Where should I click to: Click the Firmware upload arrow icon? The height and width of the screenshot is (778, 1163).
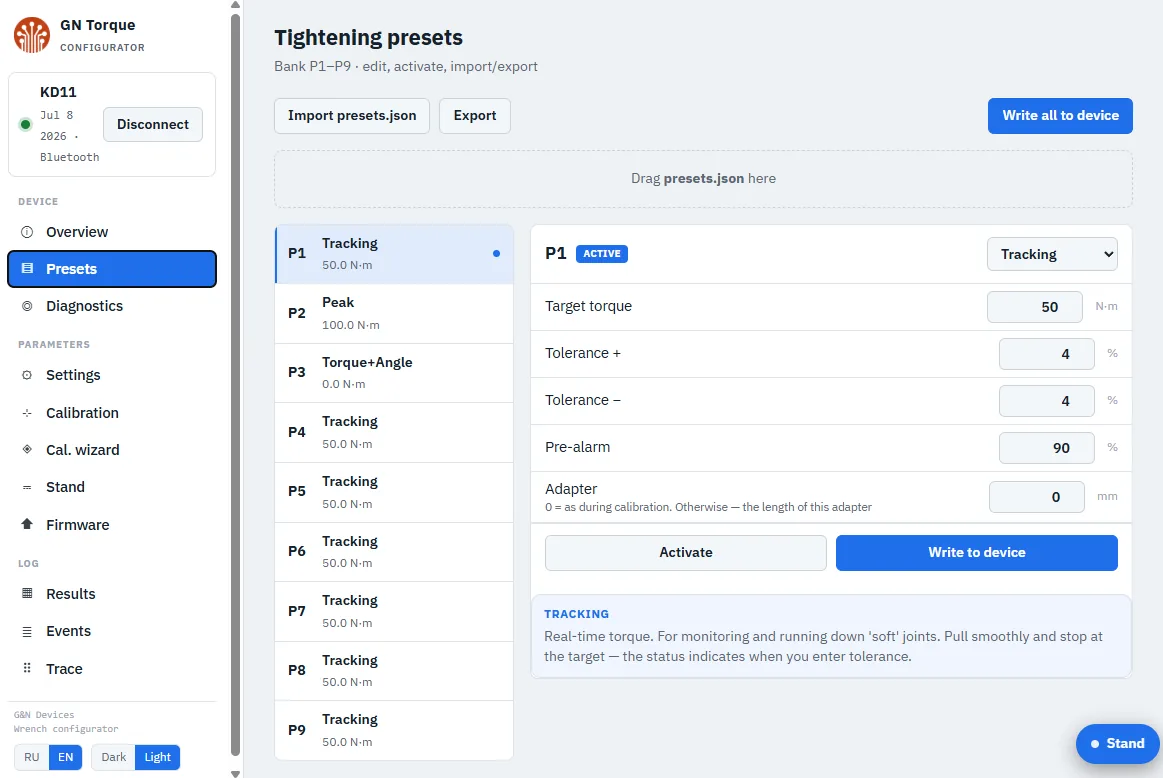27,524
